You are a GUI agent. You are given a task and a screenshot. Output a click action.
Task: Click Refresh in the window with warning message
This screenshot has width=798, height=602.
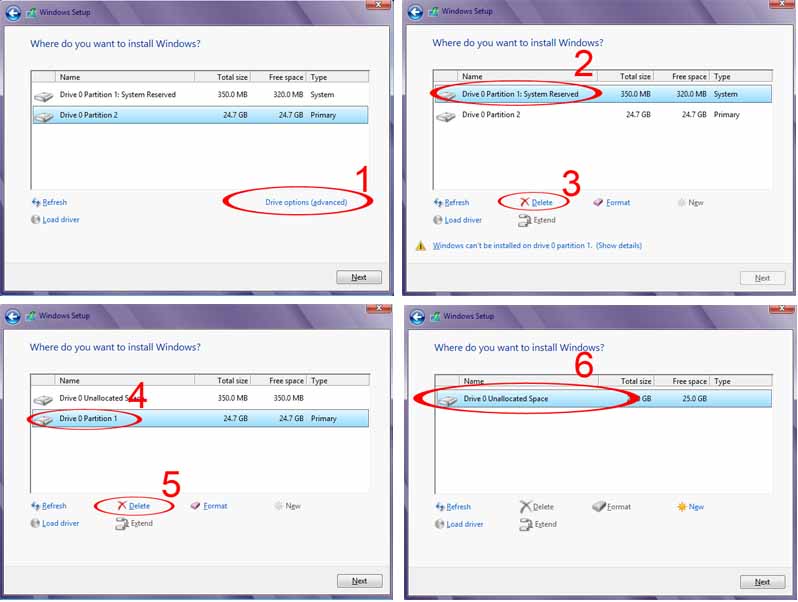(451, 203)
